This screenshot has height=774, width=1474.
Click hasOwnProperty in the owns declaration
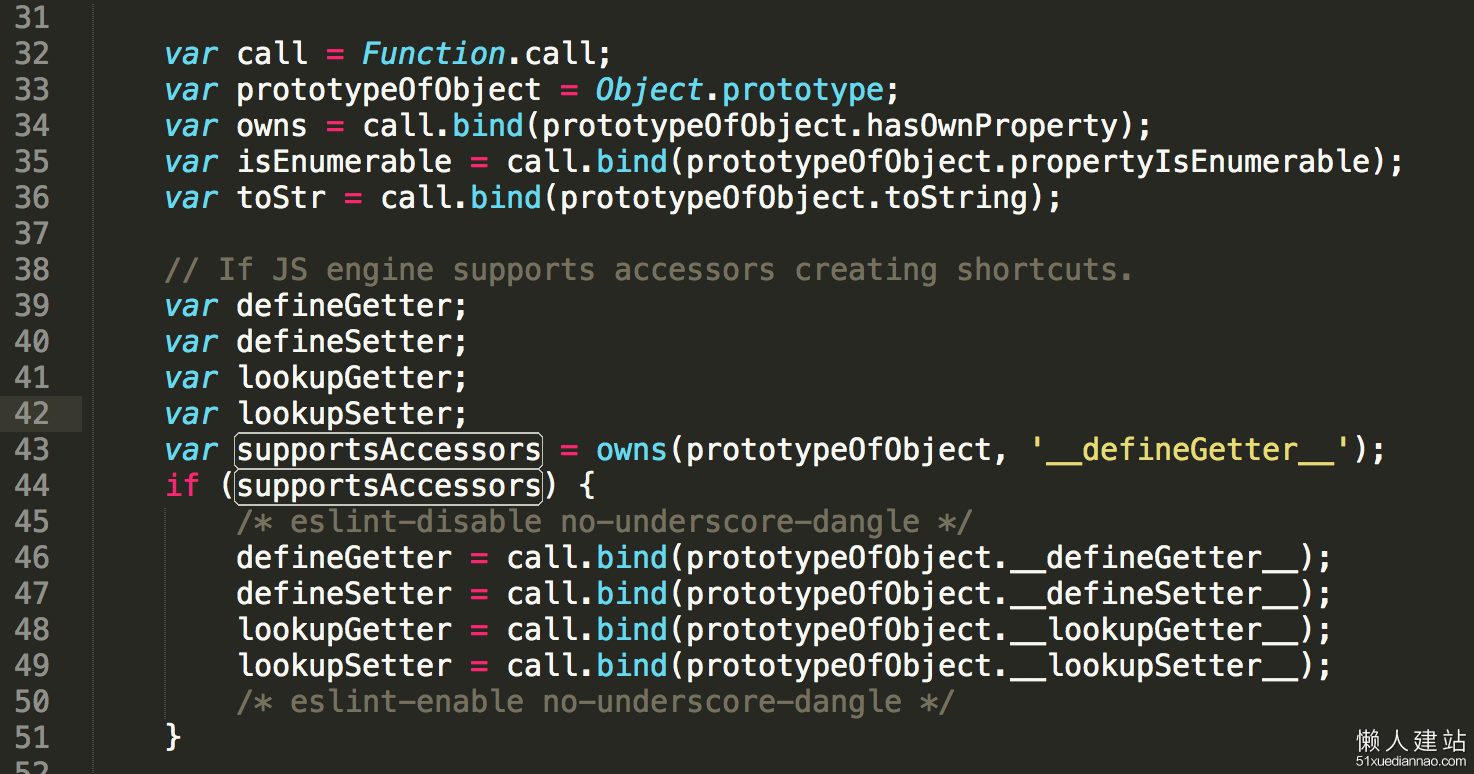coord(992,126)
